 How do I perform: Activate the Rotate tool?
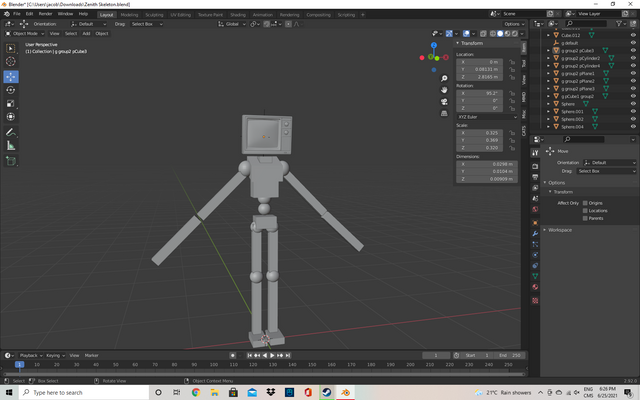(11, 89)
